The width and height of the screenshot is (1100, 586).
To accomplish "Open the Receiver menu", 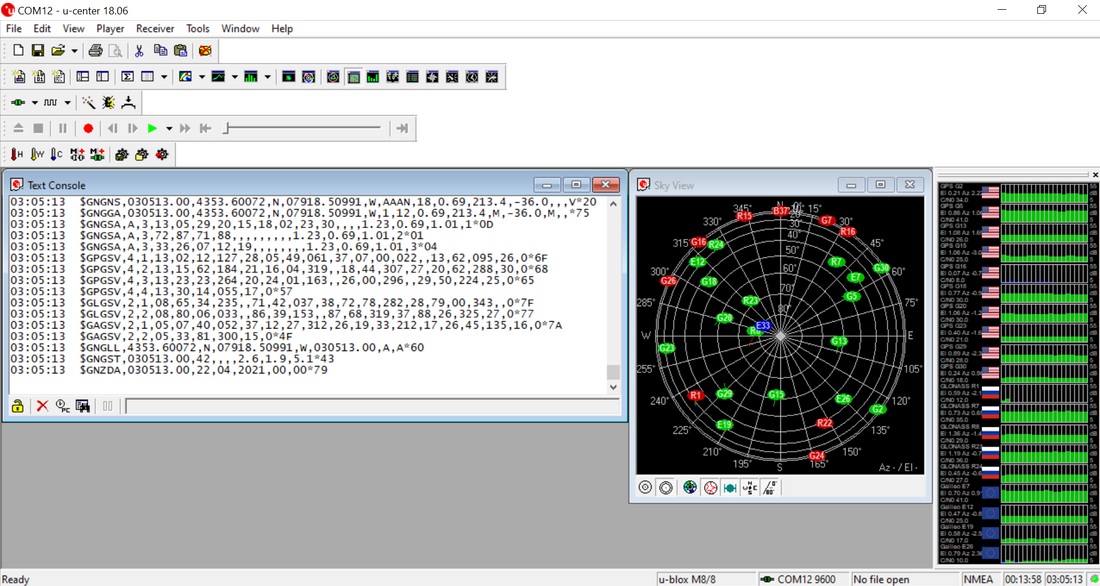I will point(155,29).
